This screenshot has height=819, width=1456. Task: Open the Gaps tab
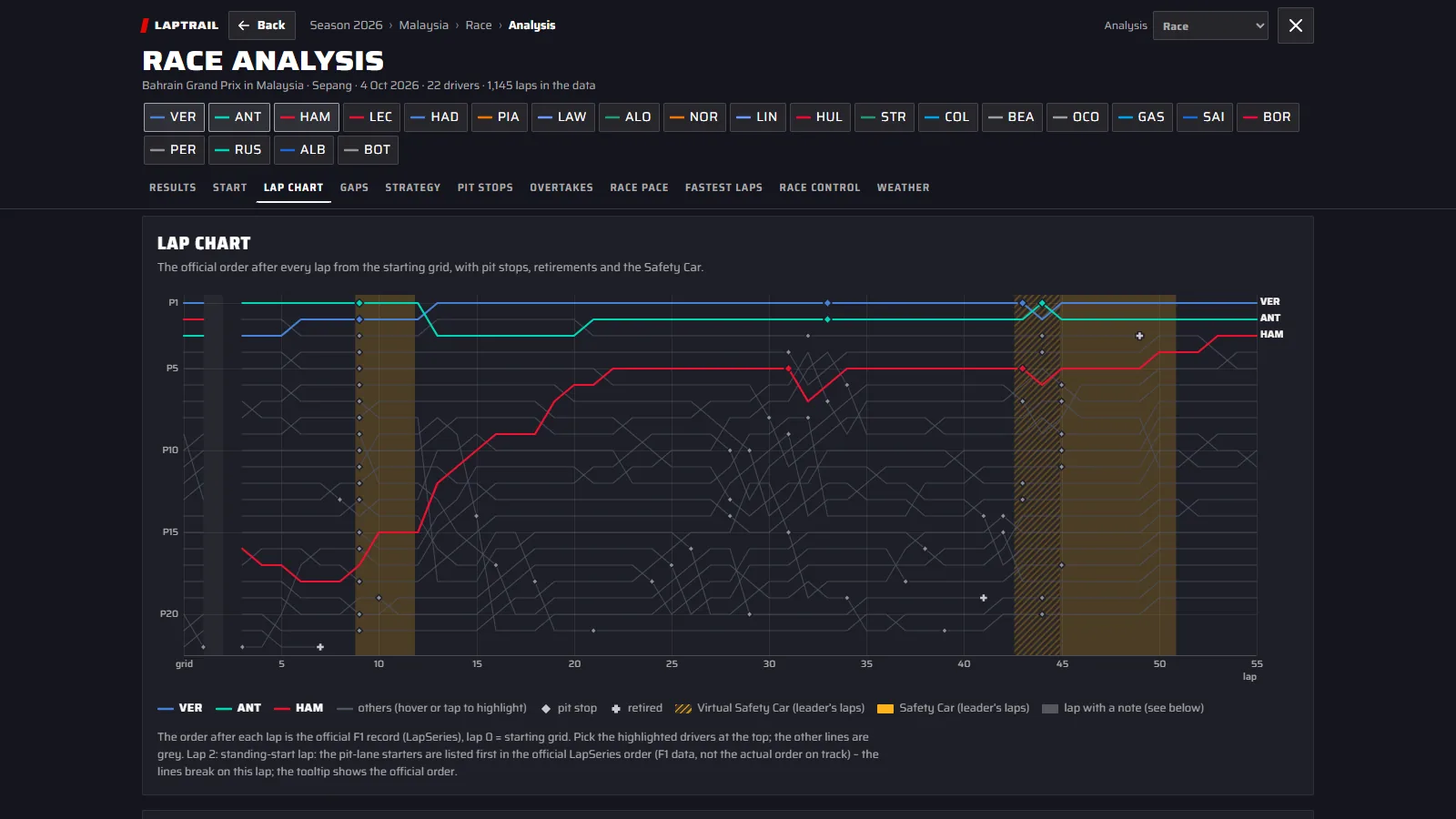click(355, 187)
